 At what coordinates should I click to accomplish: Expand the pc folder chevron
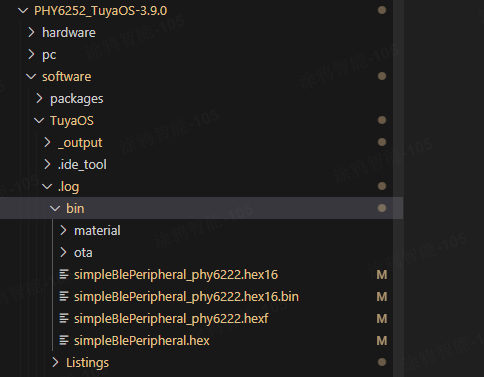(31, 55)
